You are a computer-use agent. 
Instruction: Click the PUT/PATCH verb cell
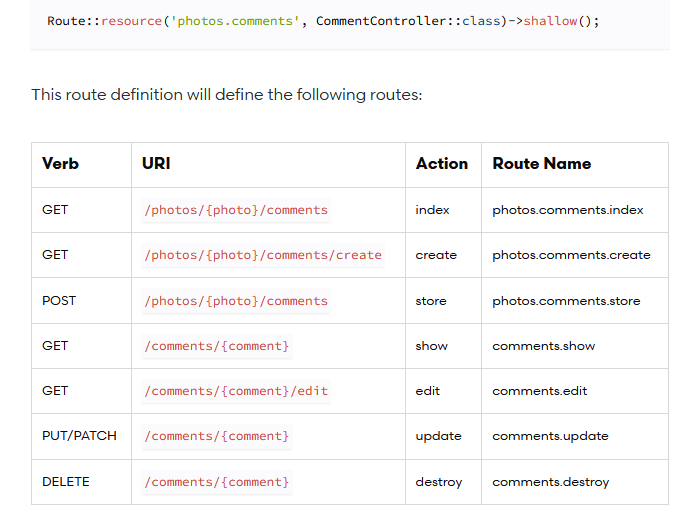79,436
